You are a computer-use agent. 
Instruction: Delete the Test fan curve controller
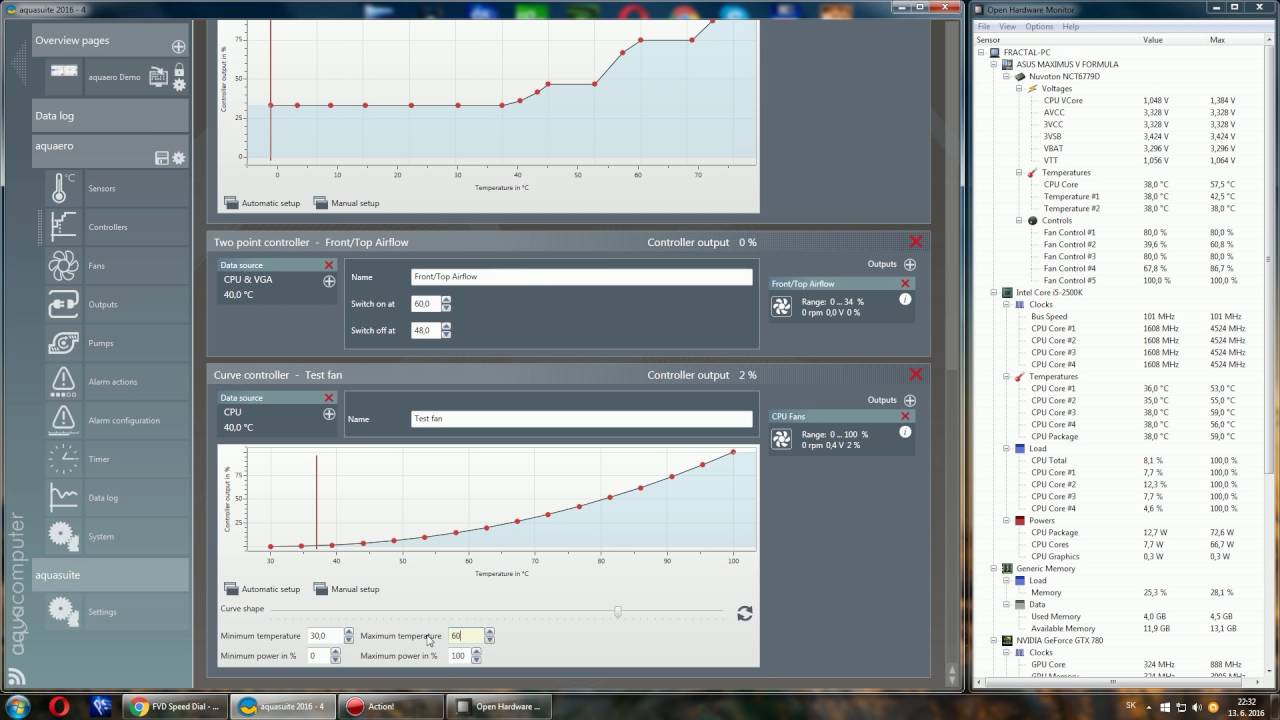click(916, 374)
